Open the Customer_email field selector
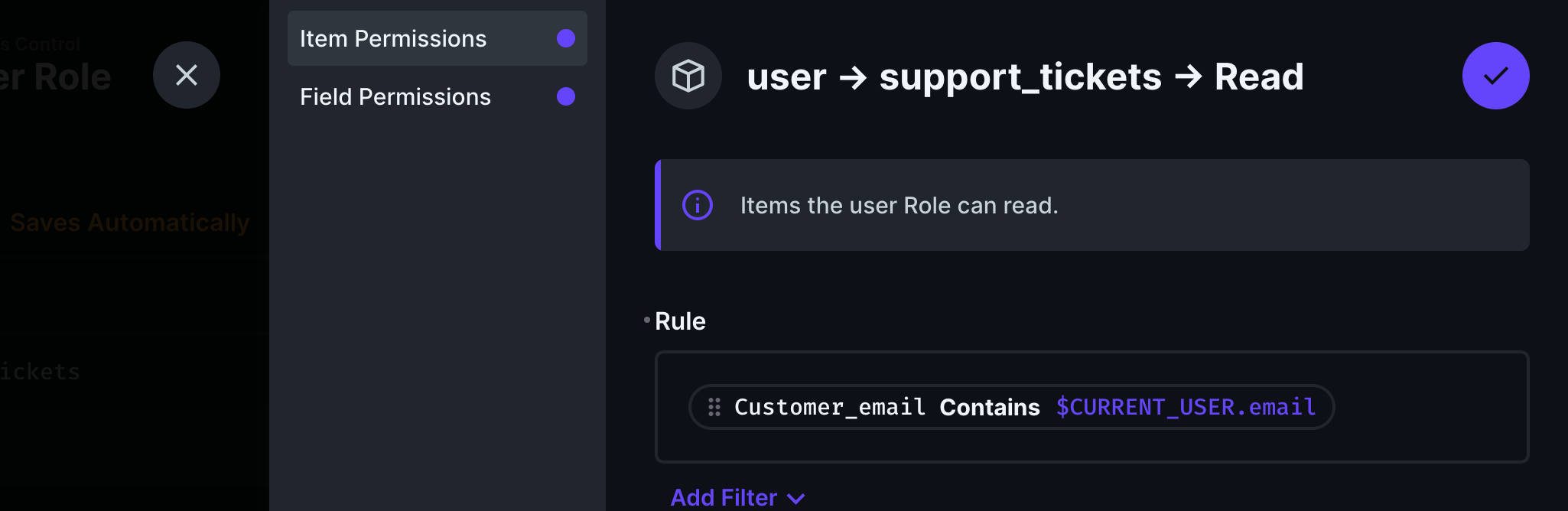1568x511 pixels. [829, 407]
